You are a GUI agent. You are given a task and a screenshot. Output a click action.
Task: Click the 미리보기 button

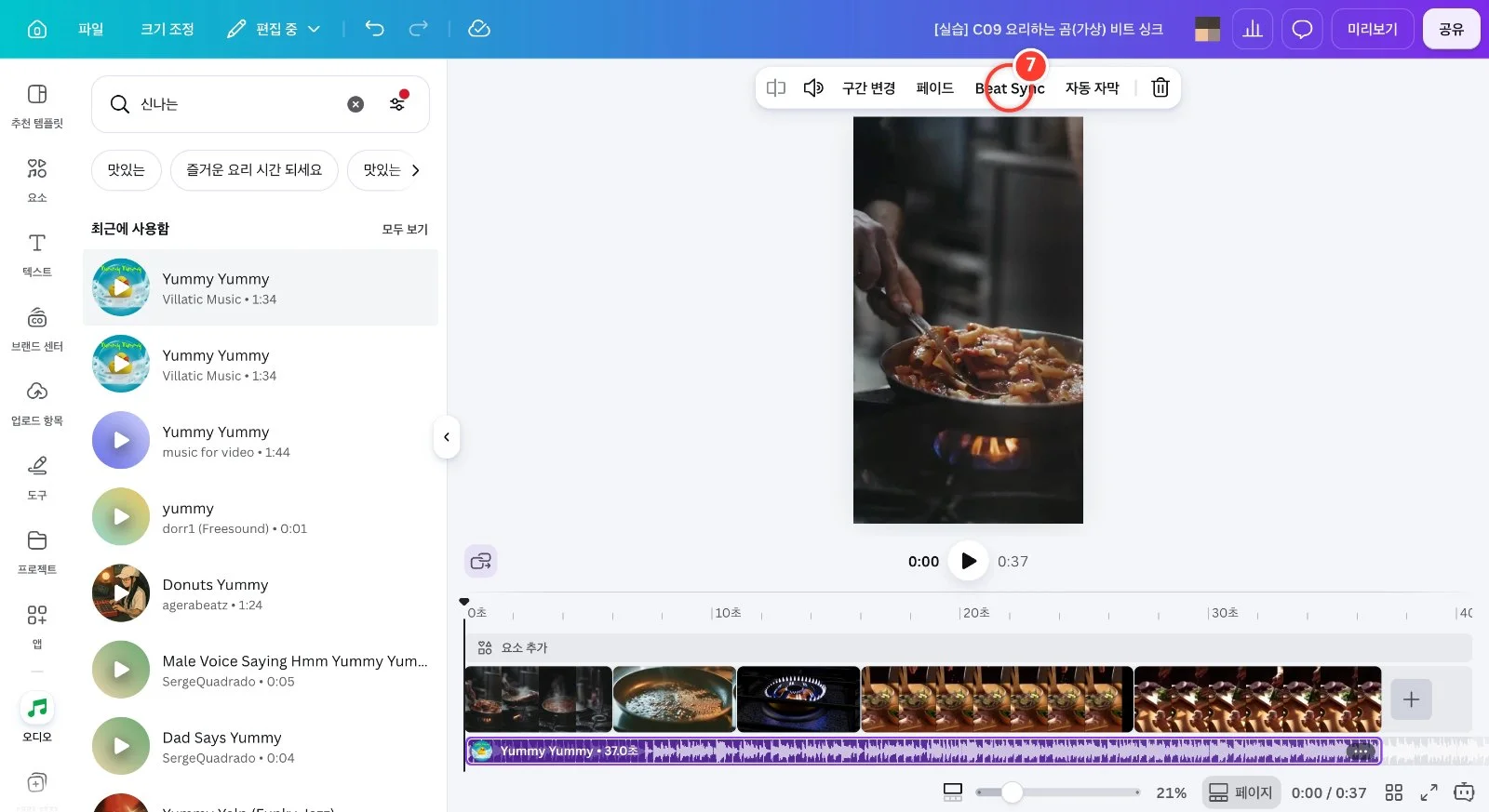(x=1373, y=29)
